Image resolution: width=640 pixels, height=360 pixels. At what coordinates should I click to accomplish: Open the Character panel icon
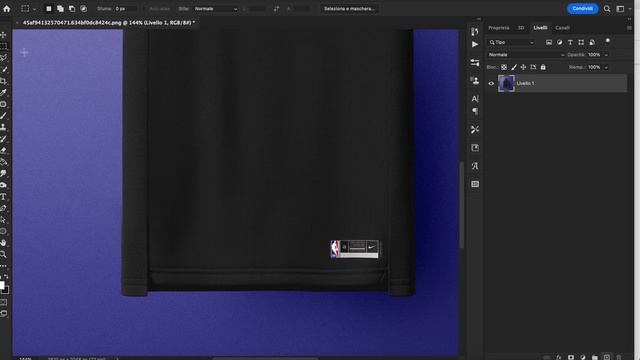pyautogui.click(x=475, y=99)
